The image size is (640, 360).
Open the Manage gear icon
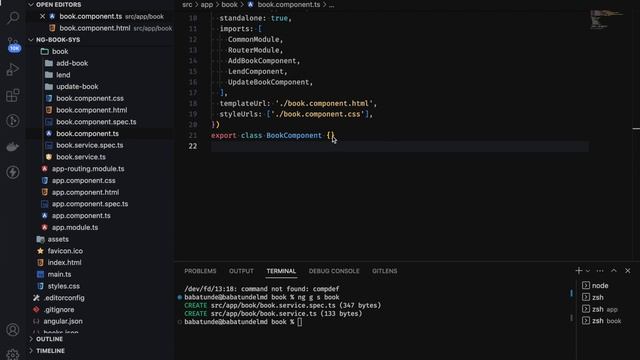pyautogui.click(x=13, y=354)
